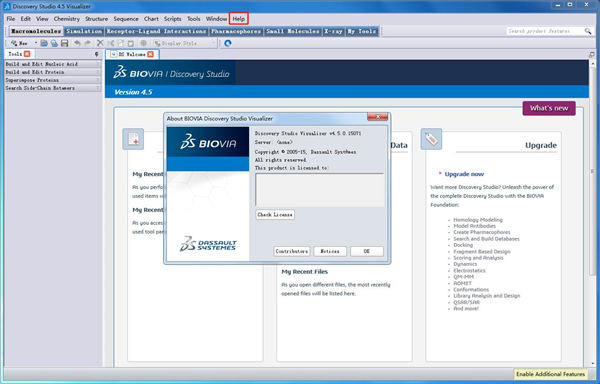Open the View menu

pos(42,19)
